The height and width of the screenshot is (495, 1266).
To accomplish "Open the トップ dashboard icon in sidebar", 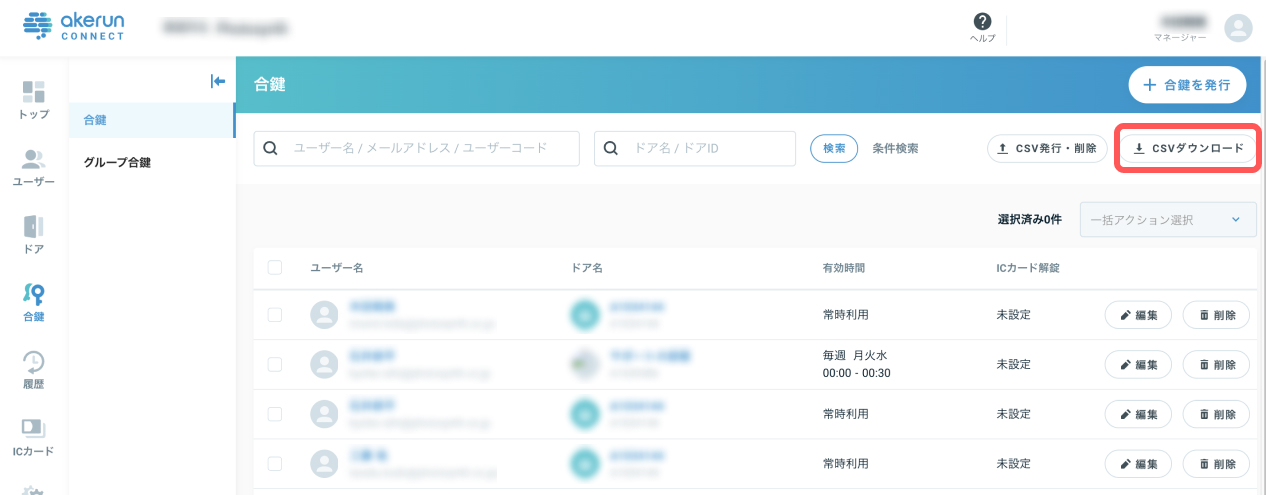I will (x=33, y=93).
